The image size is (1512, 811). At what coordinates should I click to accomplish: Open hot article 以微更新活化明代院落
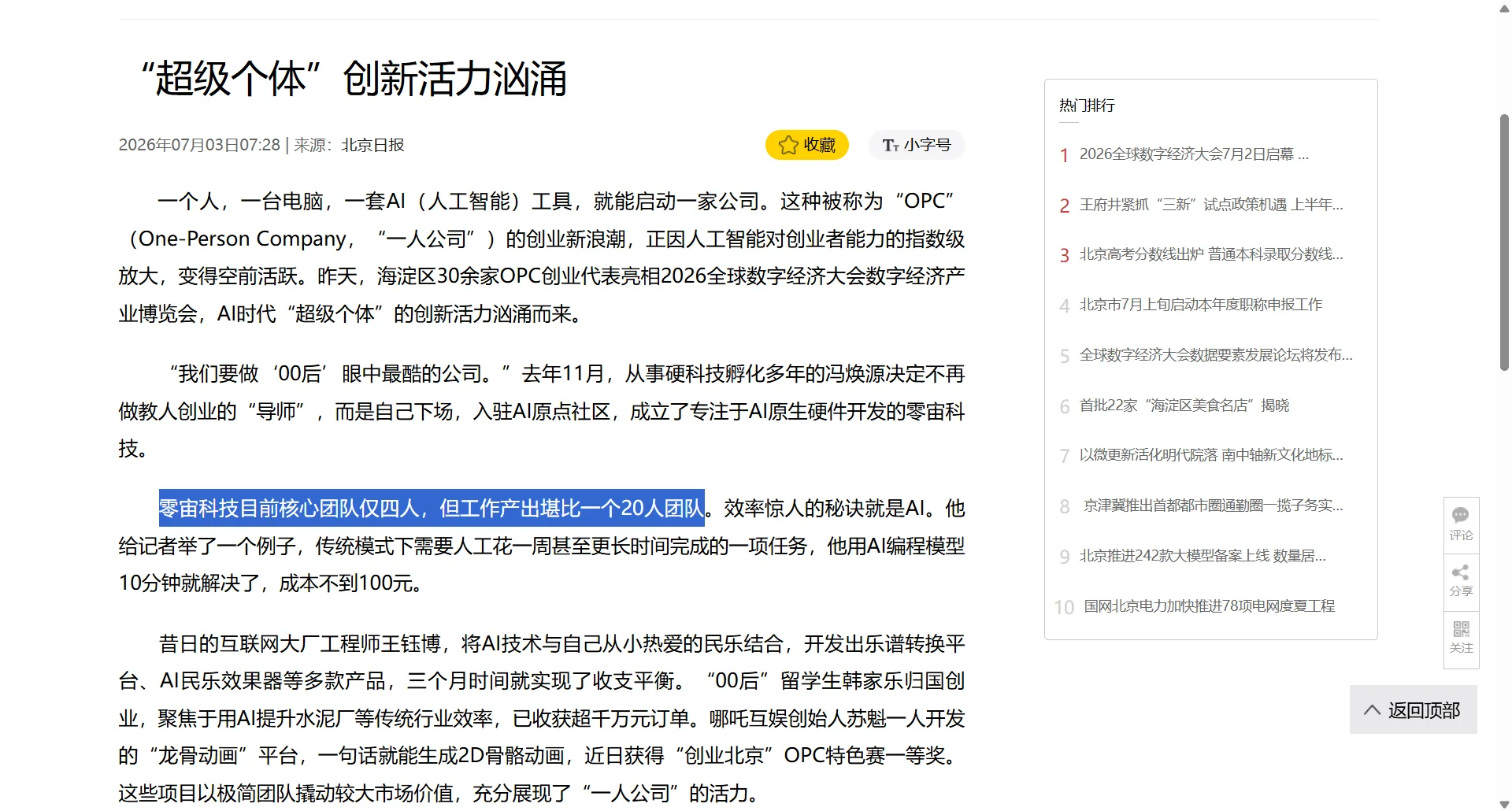coord(1211,455)
